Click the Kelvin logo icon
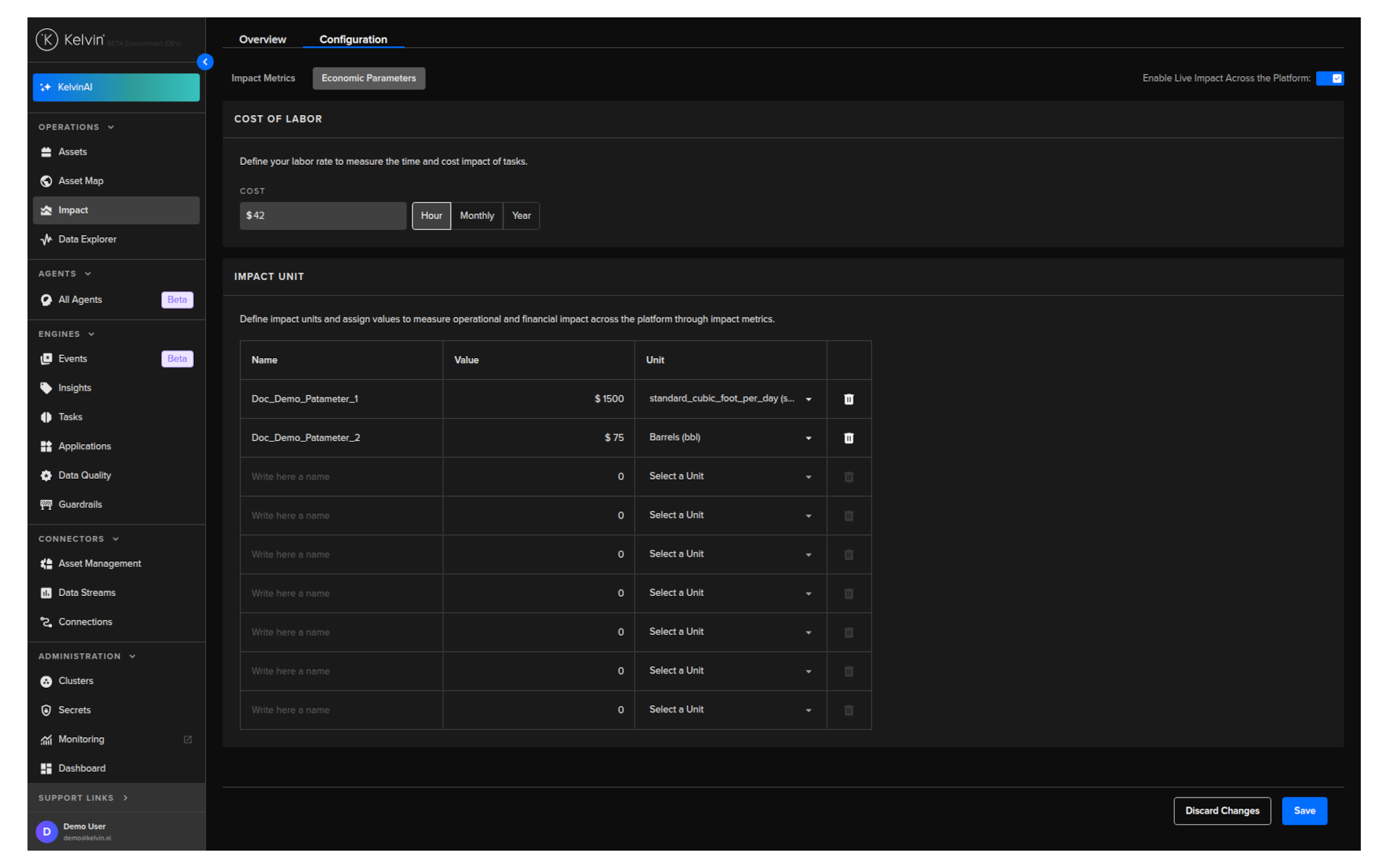The height and width of the screenshot is (868, 1389). [47, 39]
